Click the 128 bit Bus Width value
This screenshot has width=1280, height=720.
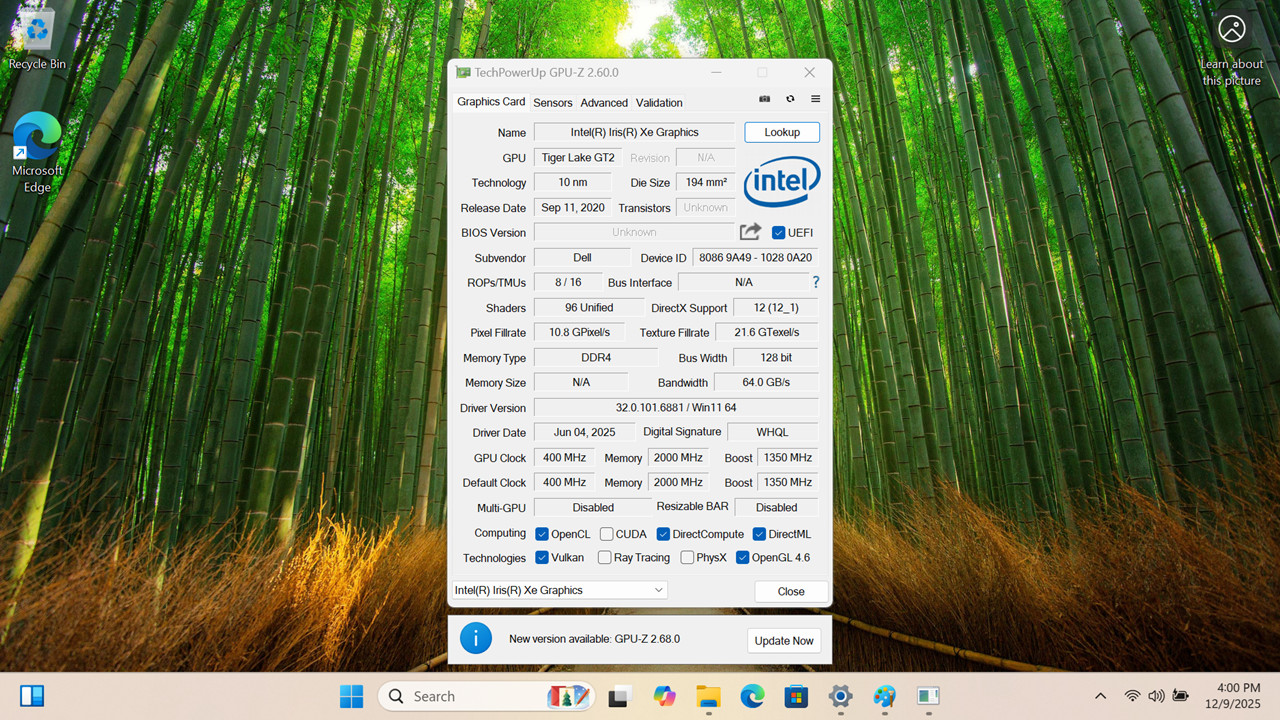776,358
